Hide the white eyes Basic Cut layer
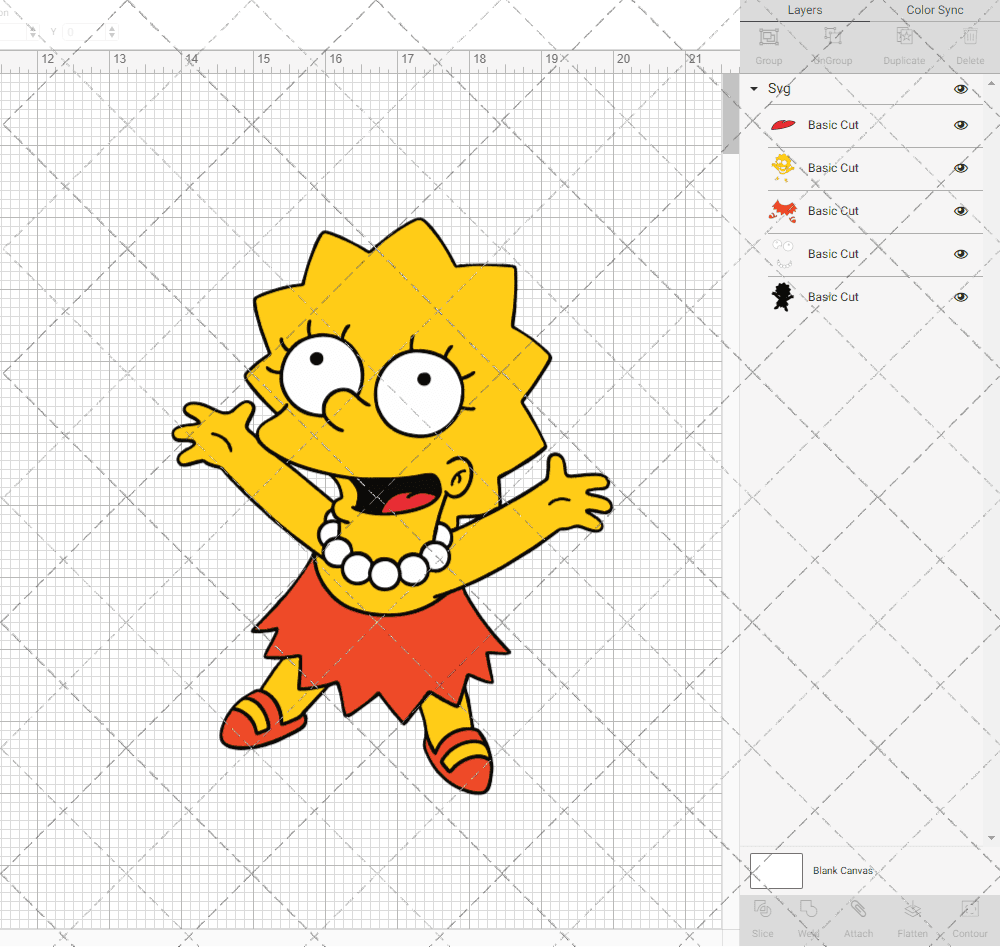This screenshot has width=1000, height=947. click(960, 254)
